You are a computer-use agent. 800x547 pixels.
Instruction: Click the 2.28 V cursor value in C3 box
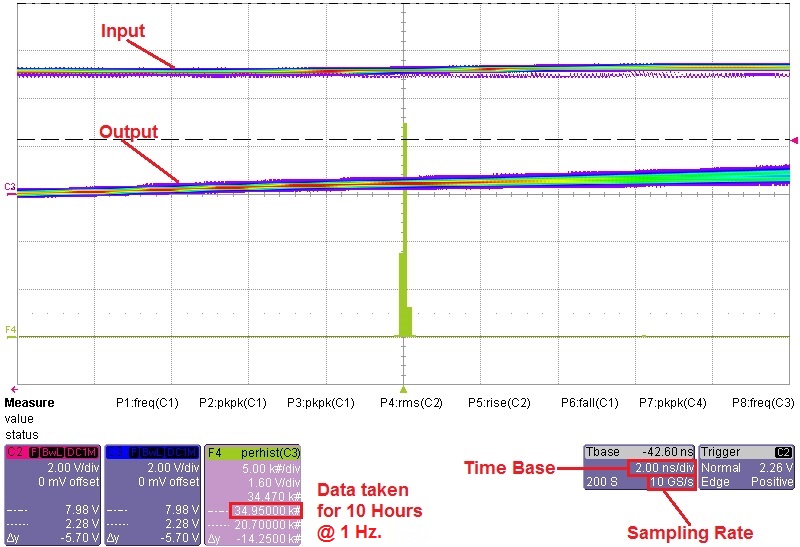(x=182, y=524)
